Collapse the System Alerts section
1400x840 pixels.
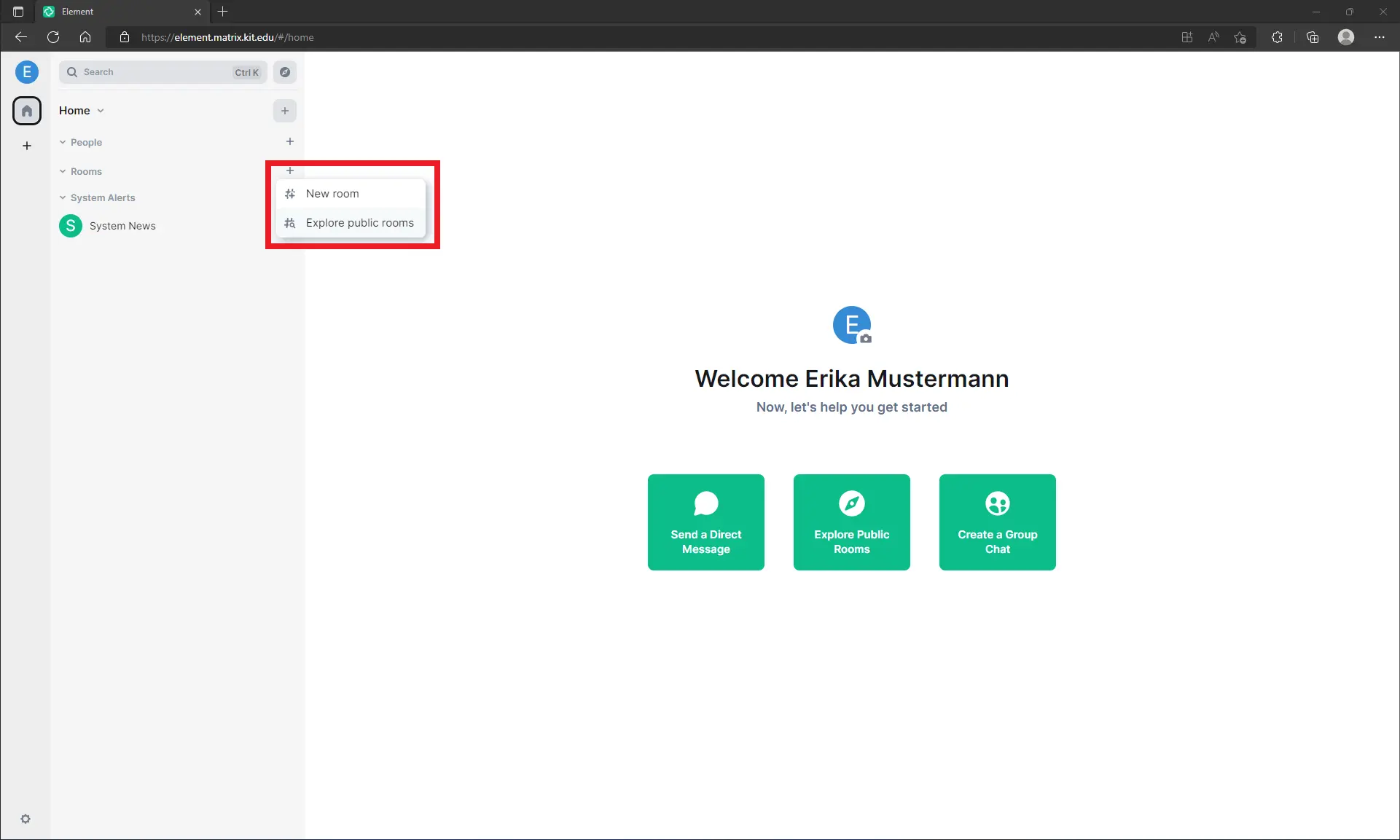click(x=63, y=197)
